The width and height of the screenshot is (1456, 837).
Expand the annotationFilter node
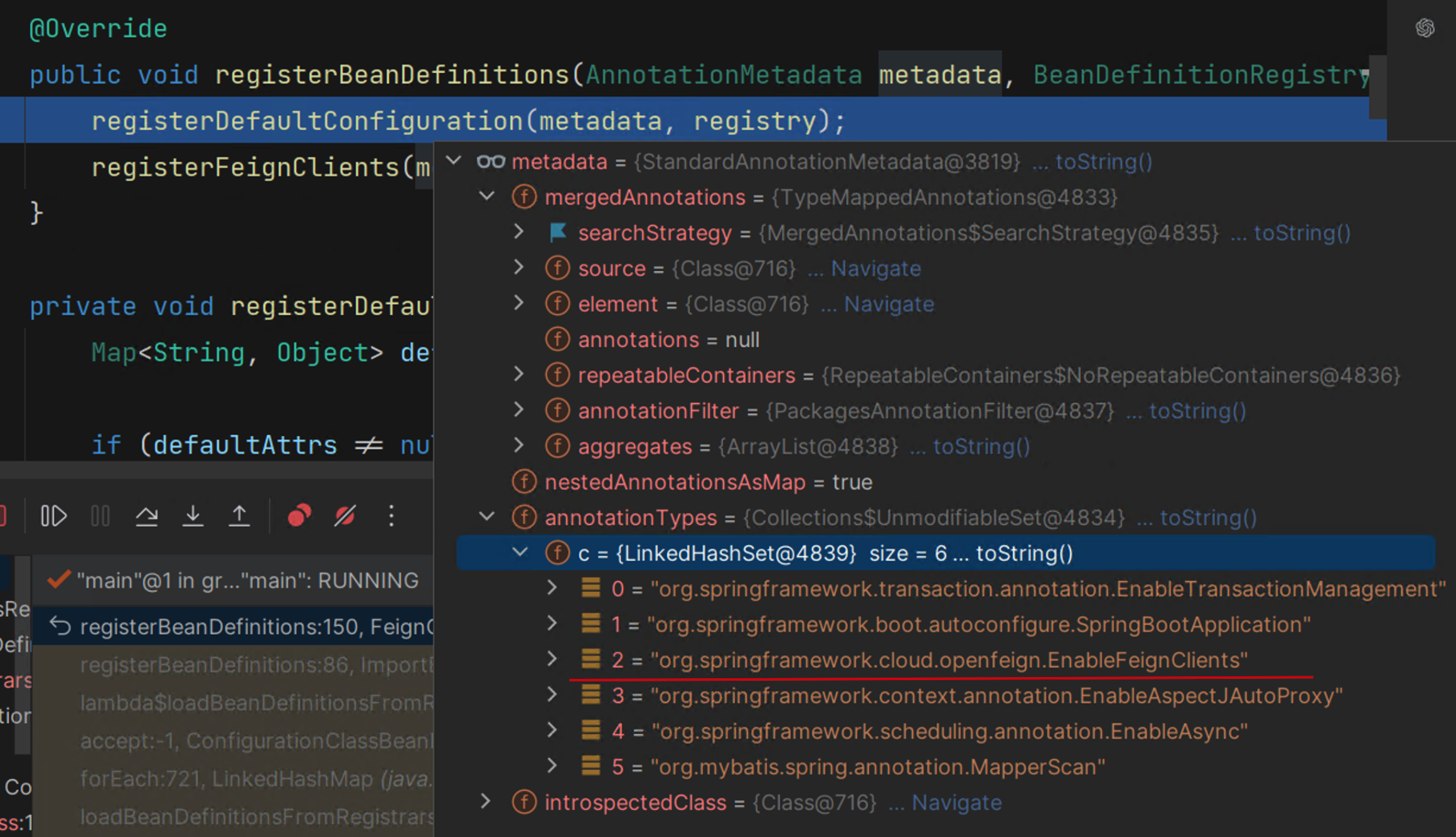coord(519,410)
